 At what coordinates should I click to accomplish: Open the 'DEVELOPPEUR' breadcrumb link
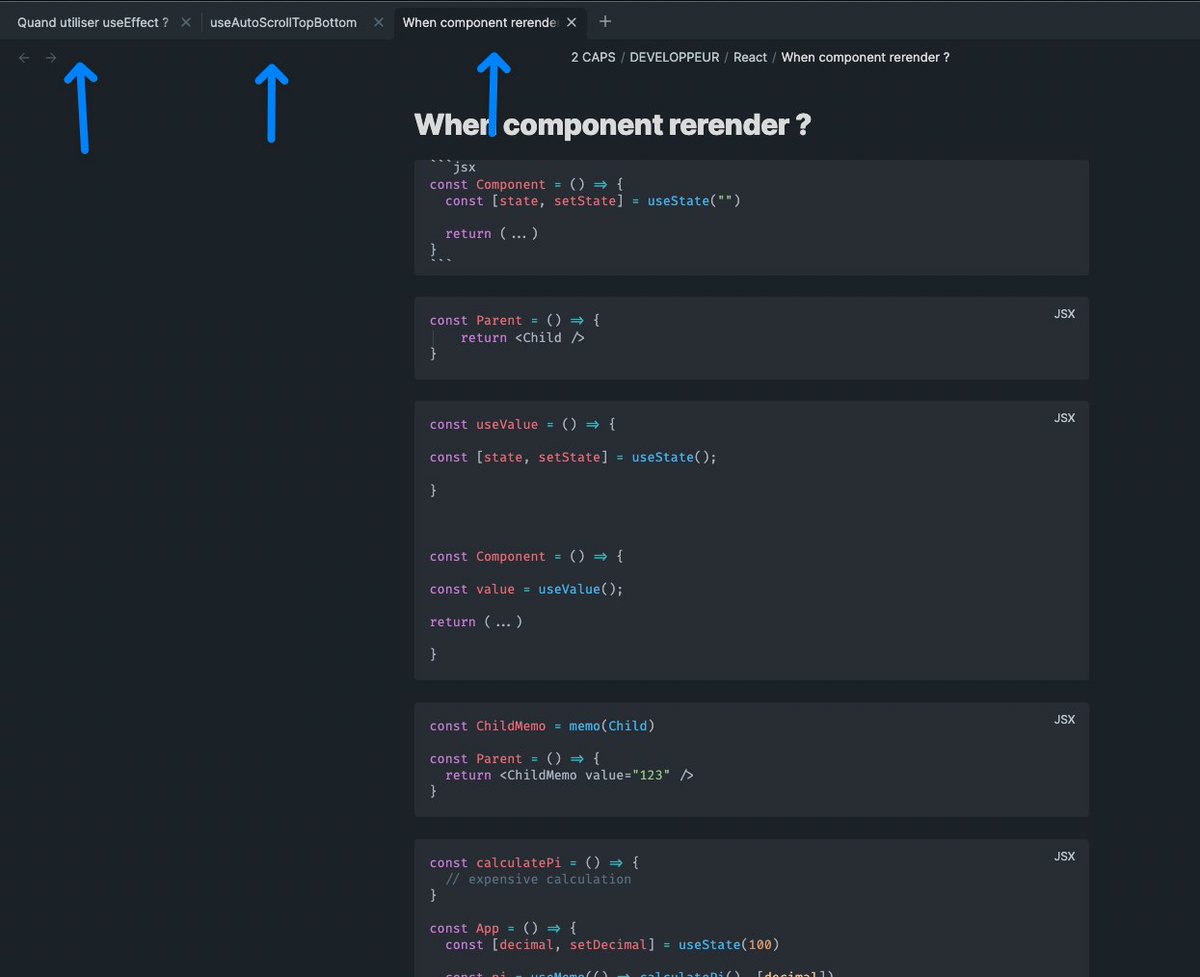pos(672,57)
